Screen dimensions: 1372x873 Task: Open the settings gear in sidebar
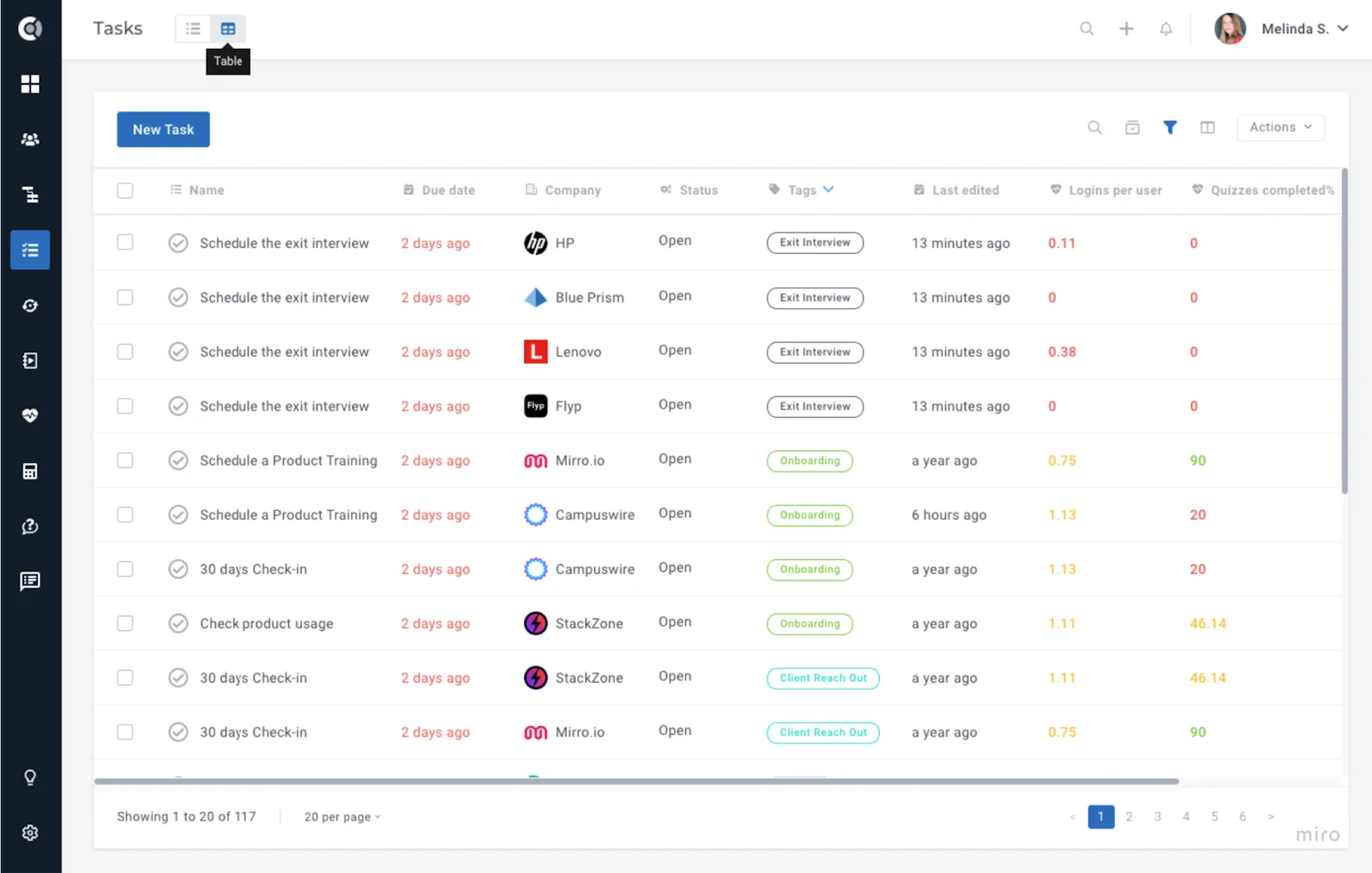[x=30, y=833]
